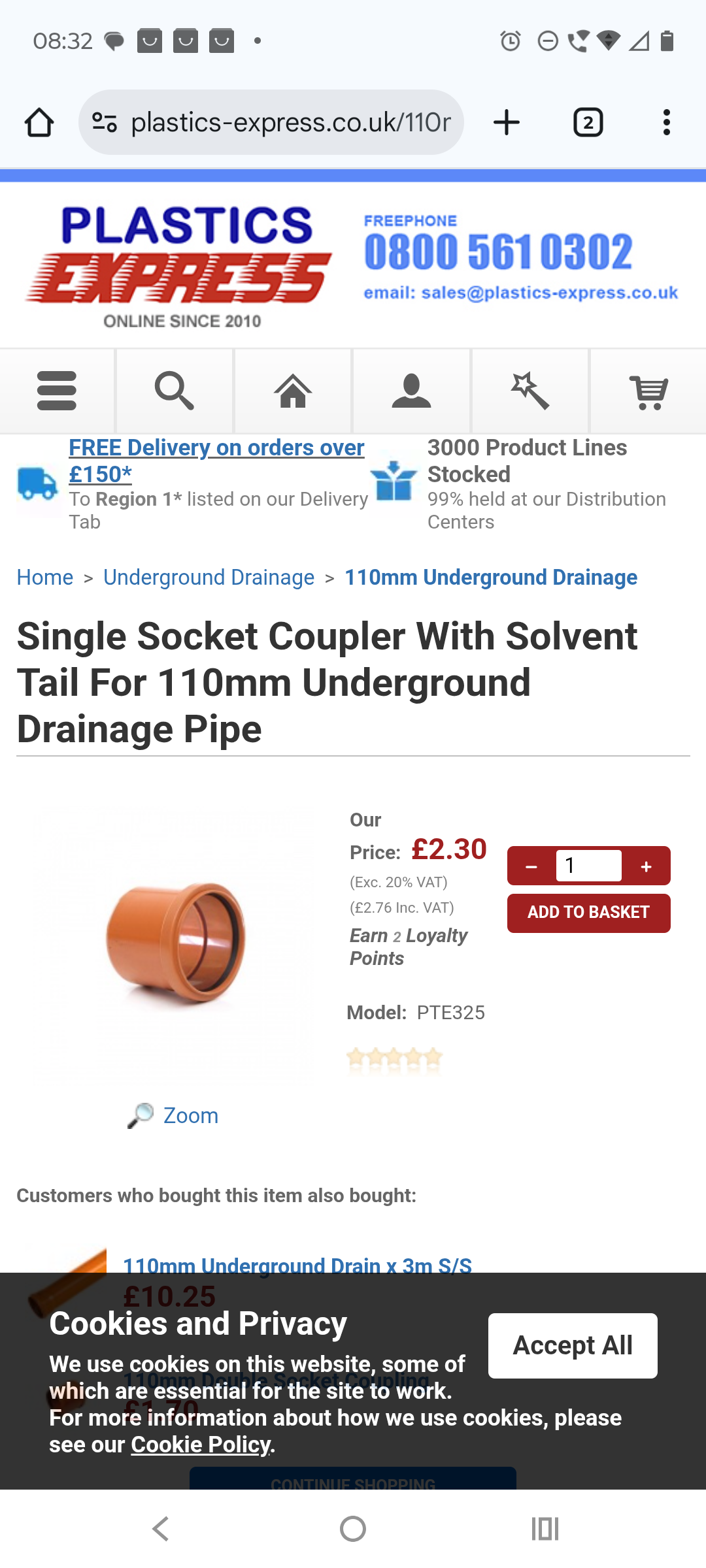This screenshot has width=706, height=1568.
Task: Go to Underground Drainage breadcrumb
Action: pyautogui.click(x=209, y=578)
